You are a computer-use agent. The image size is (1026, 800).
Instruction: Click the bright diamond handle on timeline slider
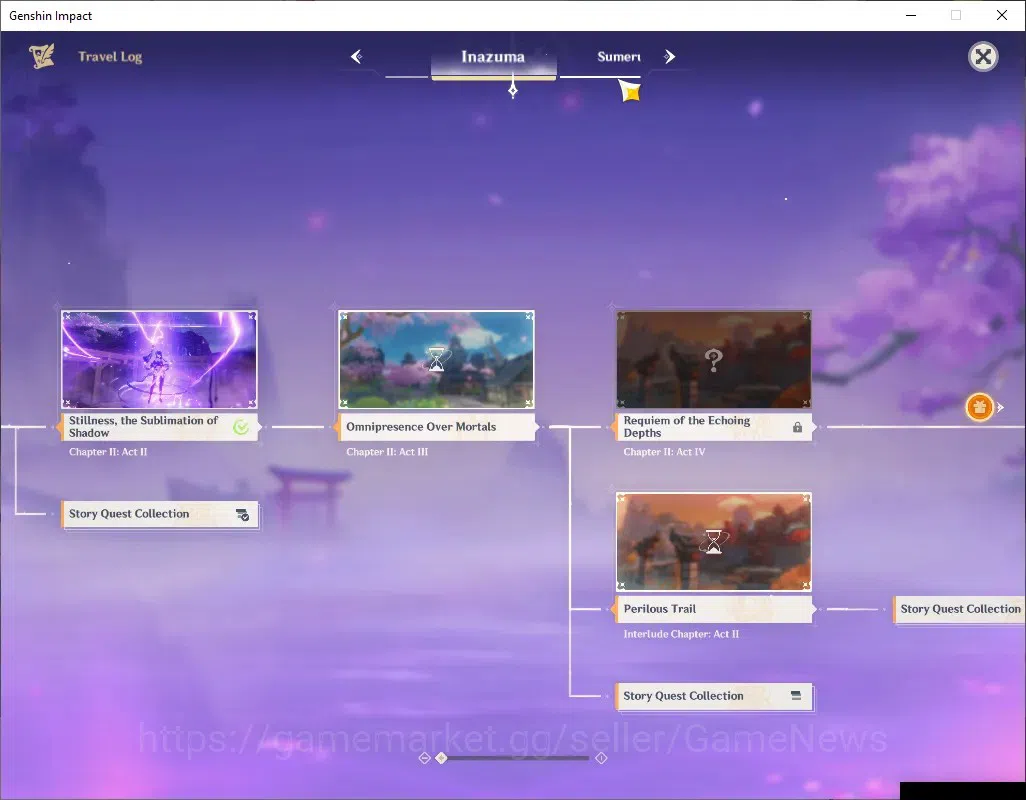442,757
